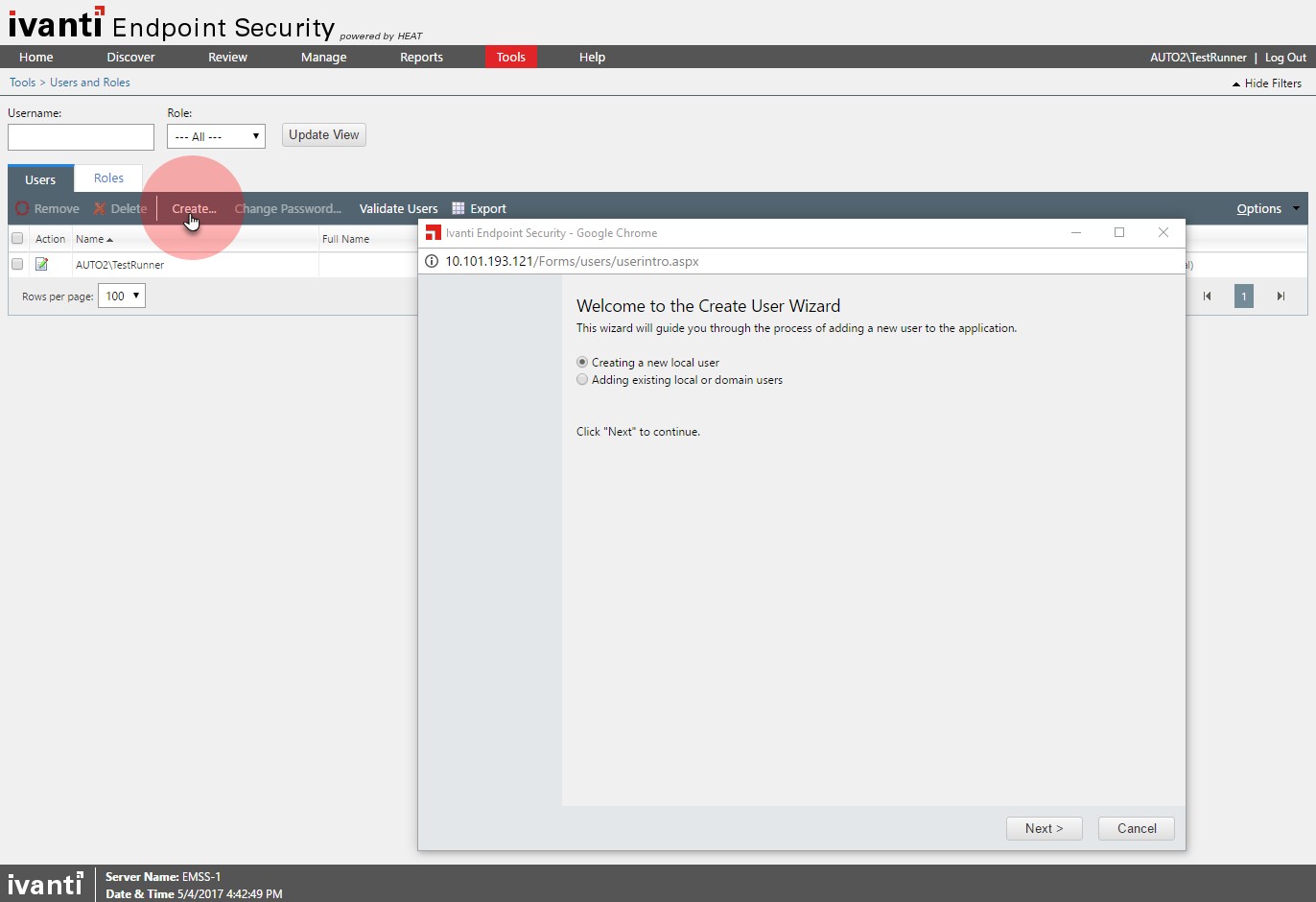The height and width of the screenshot is (902, 1316).
Task: Click Create... in the toolbar
Action: click(x=194, y=208)
